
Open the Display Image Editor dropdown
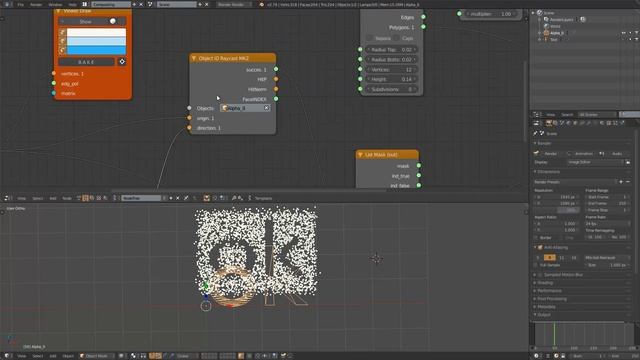tap(596, 162)
